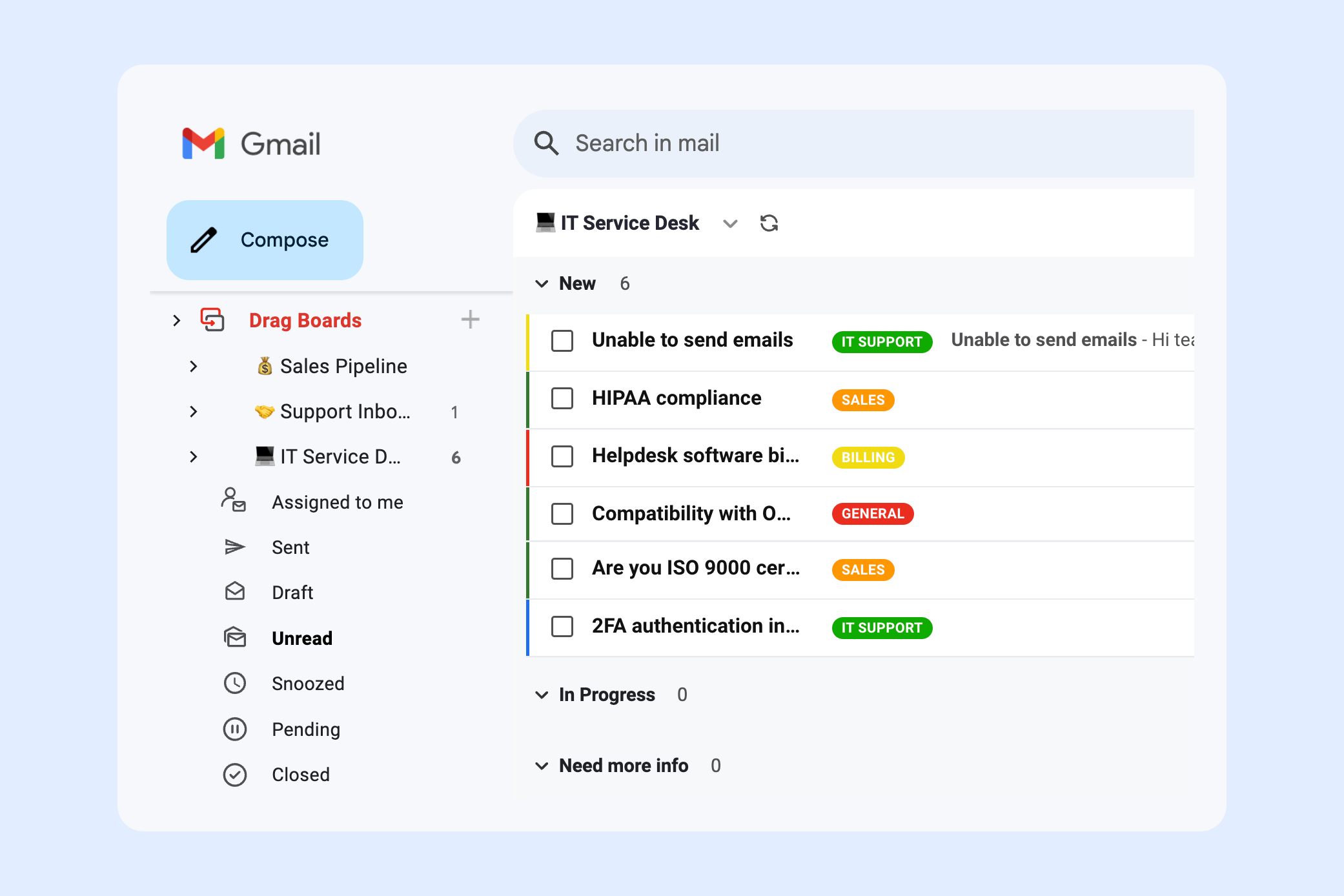
Task: Click the Gmail logo icon
Action: tap(203, 143)
